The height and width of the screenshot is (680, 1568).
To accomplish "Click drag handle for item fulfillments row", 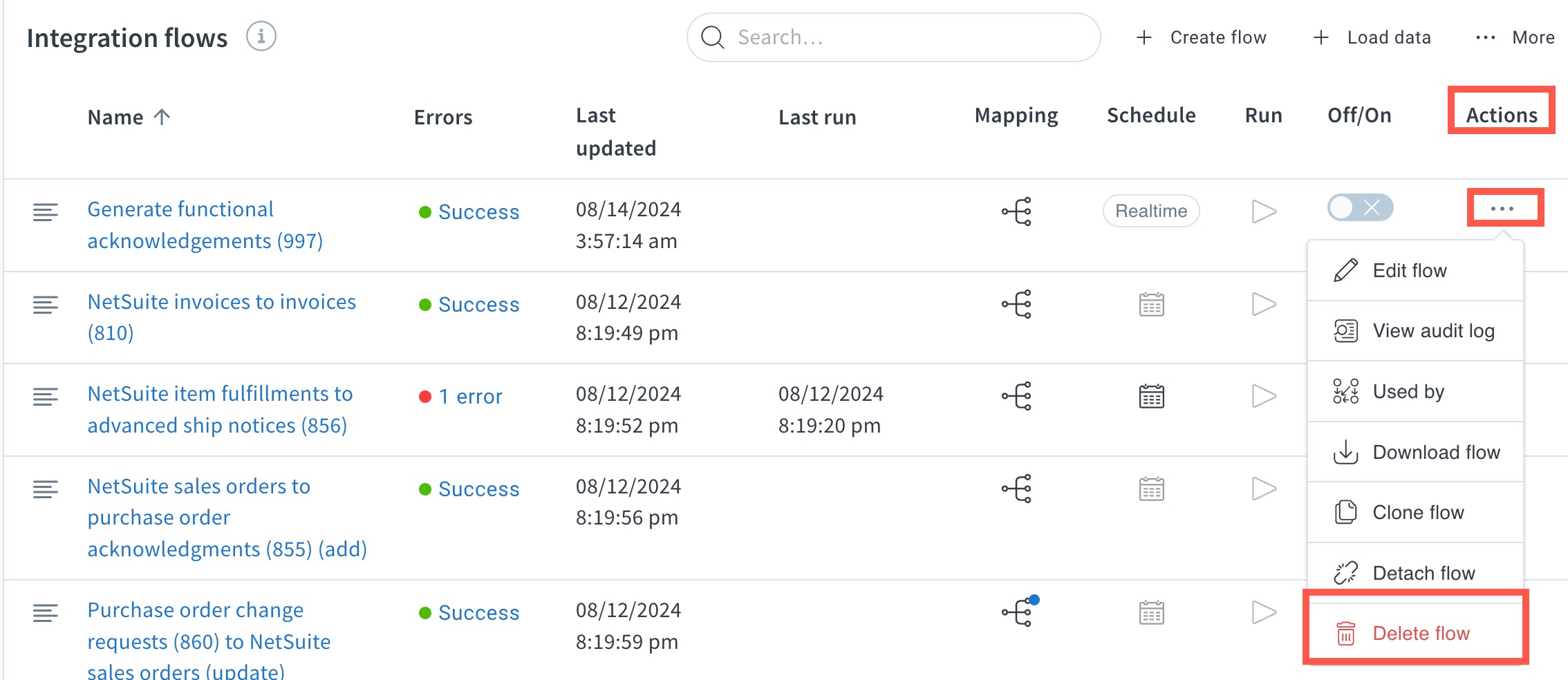I will click(46, 396).
